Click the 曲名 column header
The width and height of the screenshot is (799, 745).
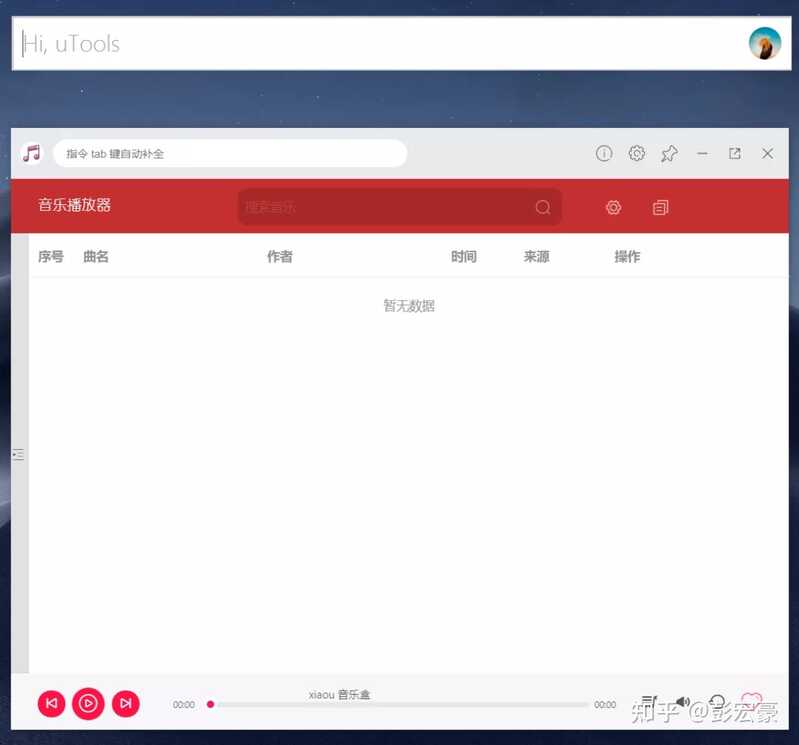pyautogui.click(x=96, y=256)
